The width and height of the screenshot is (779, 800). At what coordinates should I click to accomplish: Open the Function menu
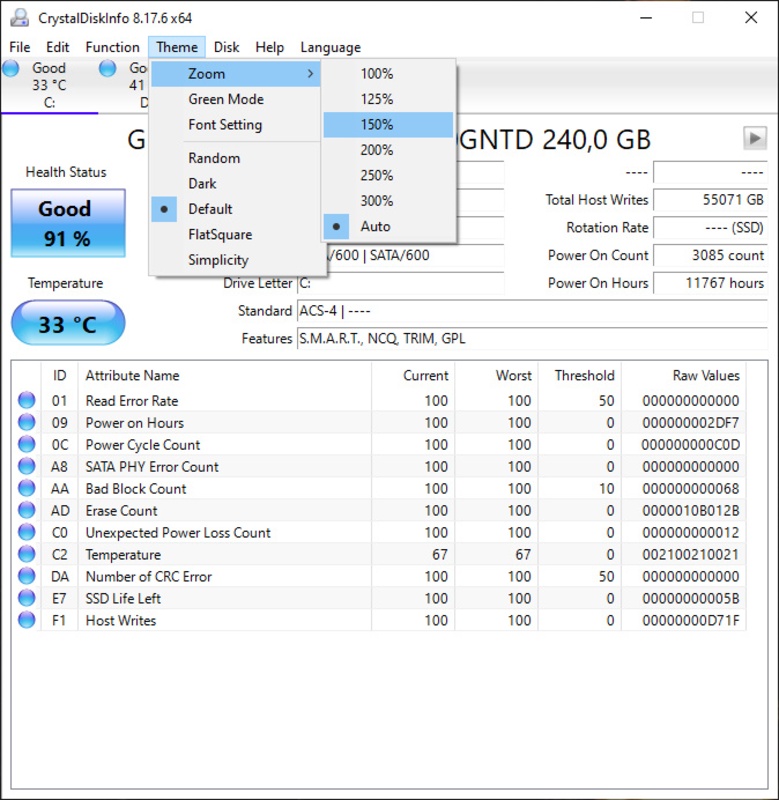[x=112, y=47]
